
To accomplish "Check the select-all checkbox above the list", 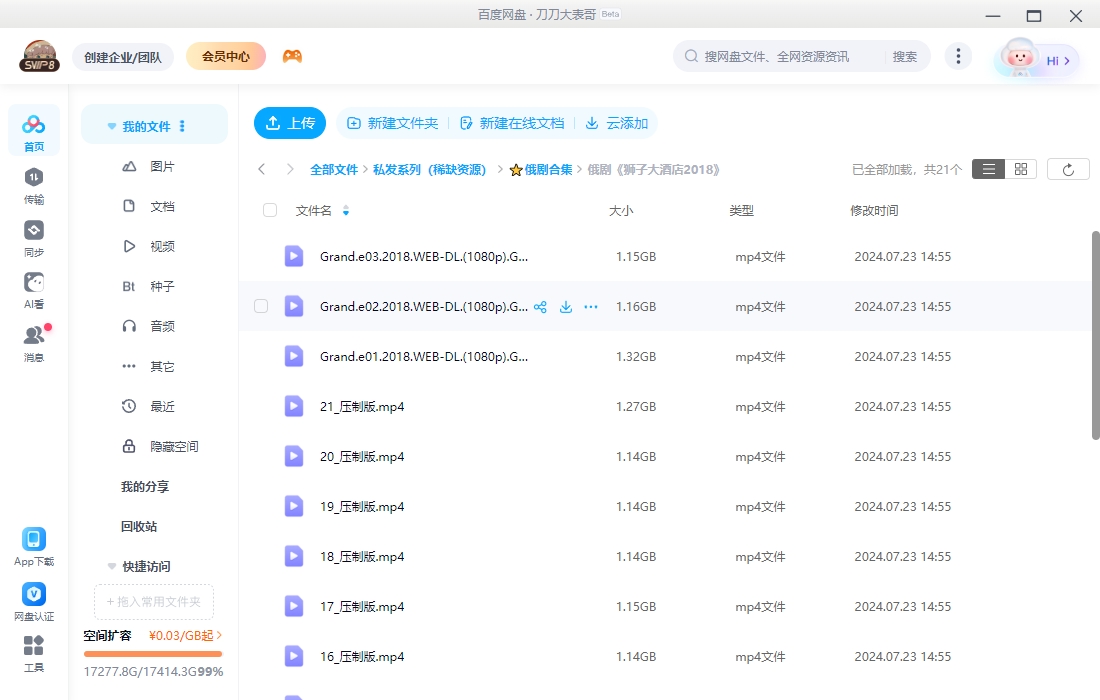I will click(x=269, y=210).
